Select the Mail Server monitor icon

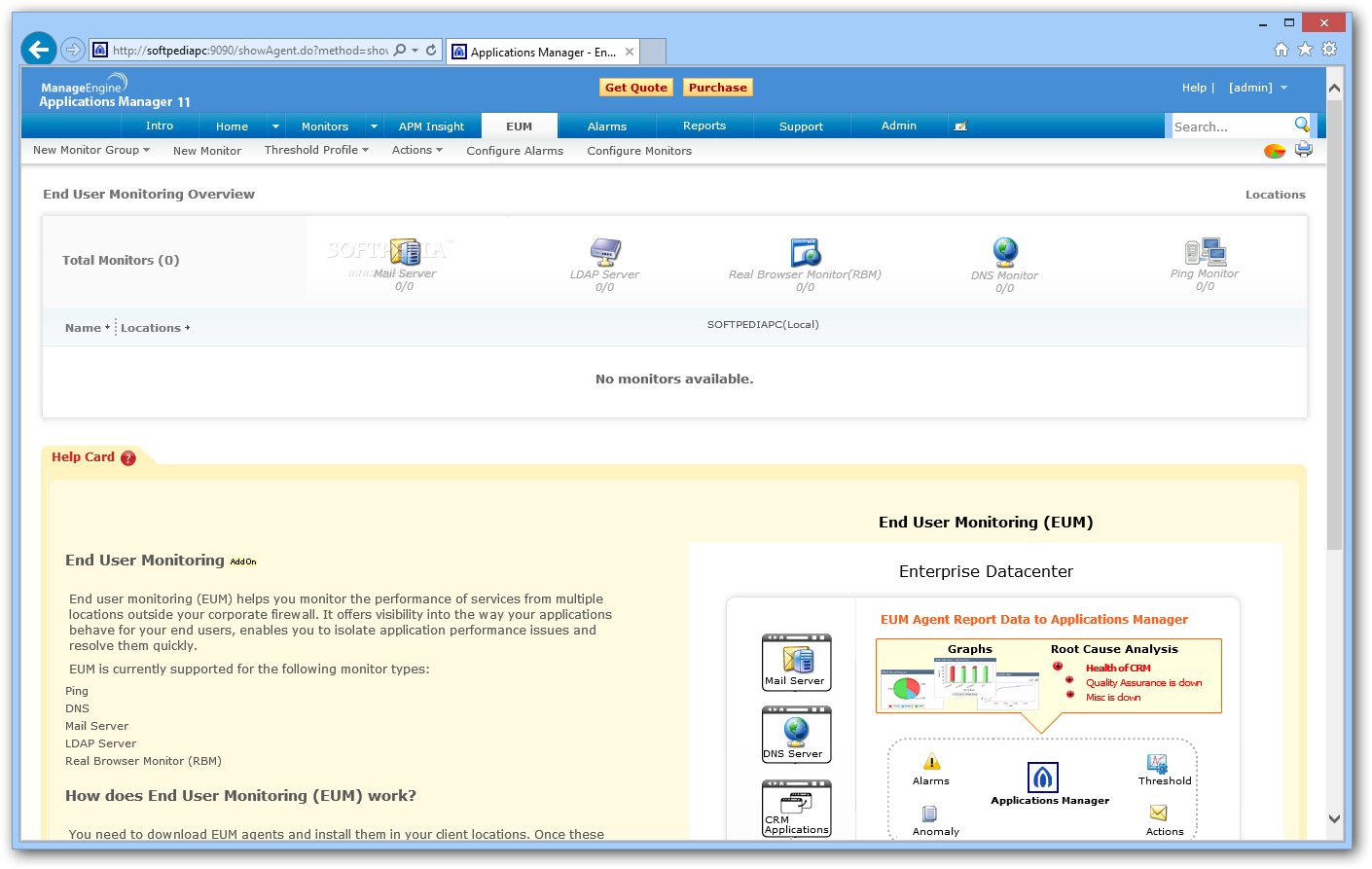pos(405,252)
